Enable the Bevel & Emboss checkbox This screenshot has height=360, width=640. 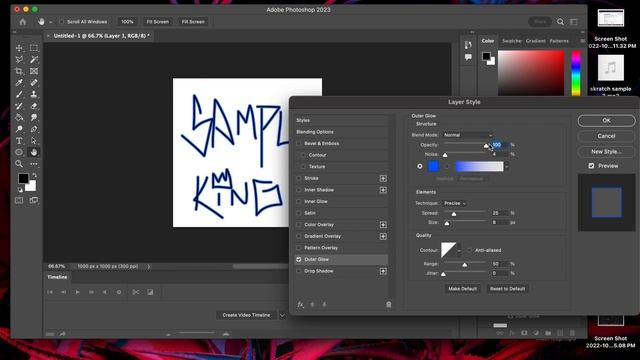coord(299,144)
